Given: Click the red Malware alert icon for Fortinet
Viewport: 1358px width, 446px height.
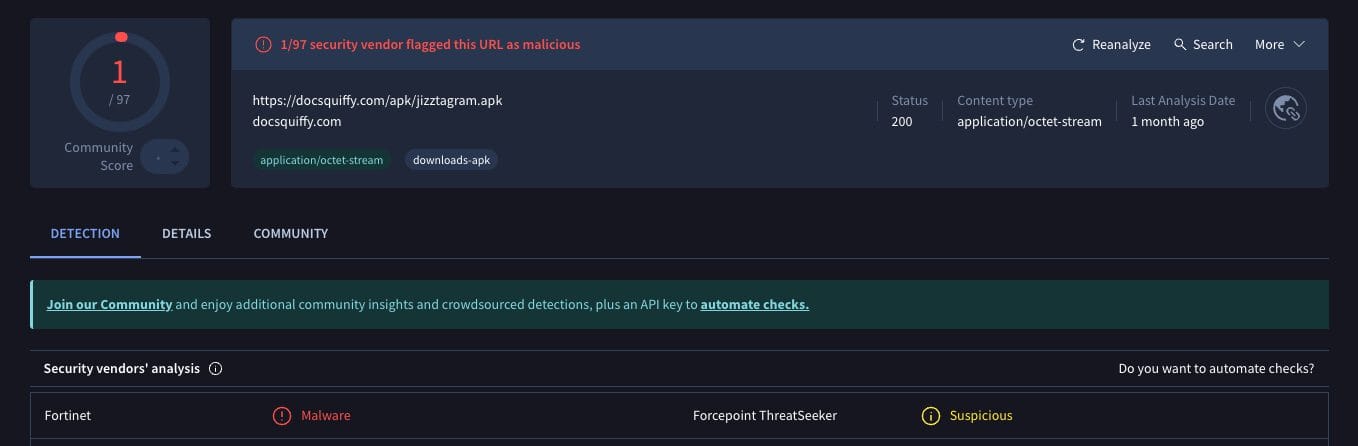Looking at the screenshot, I should 282,416.
